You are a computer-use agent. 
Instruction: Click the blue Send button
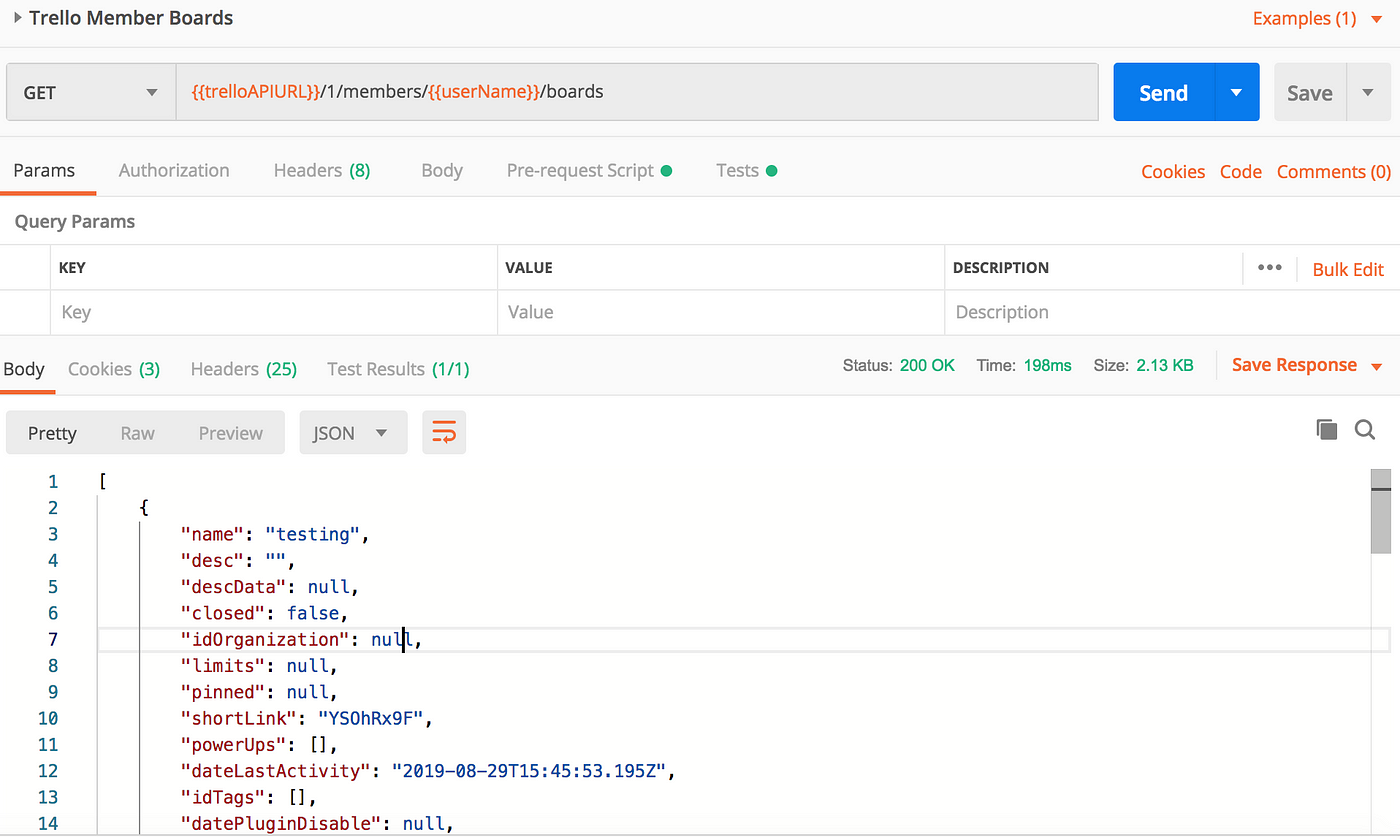point(1164,92)
